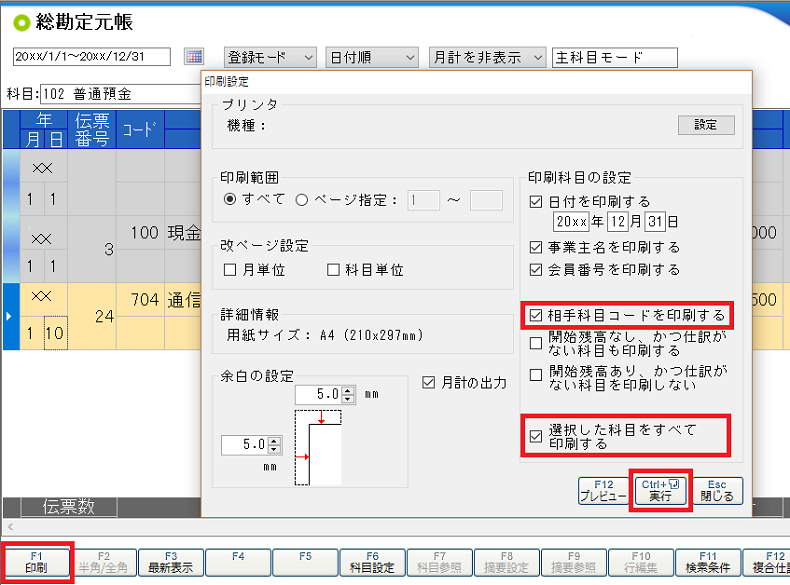Click the F4 function key button

[238, 563]
